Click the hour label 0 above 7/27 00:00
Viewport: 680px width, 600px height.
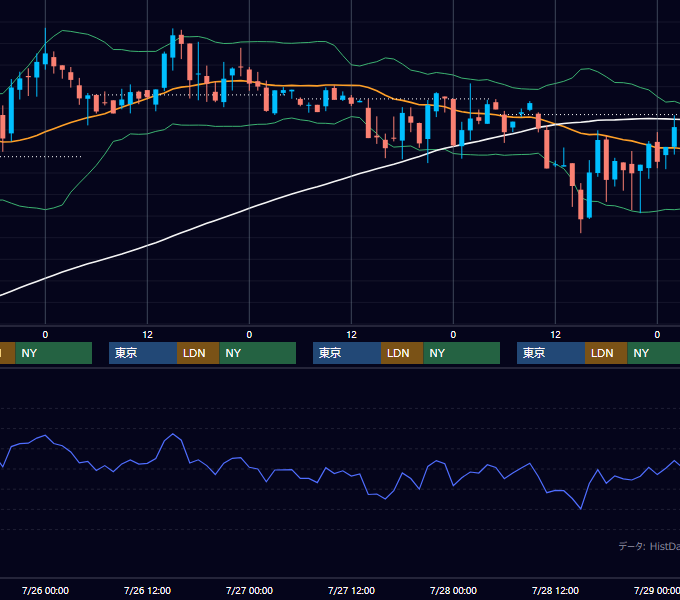click(x=249, y=335)
